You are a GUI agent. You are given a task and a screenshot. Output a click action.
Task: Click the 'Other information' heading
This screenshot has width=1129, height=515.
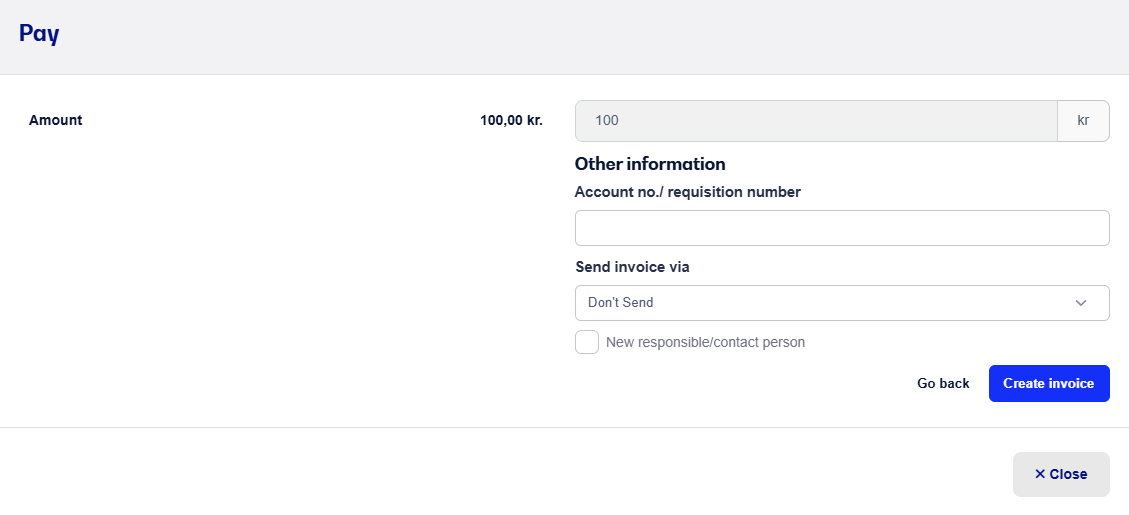tap(650, 164)
